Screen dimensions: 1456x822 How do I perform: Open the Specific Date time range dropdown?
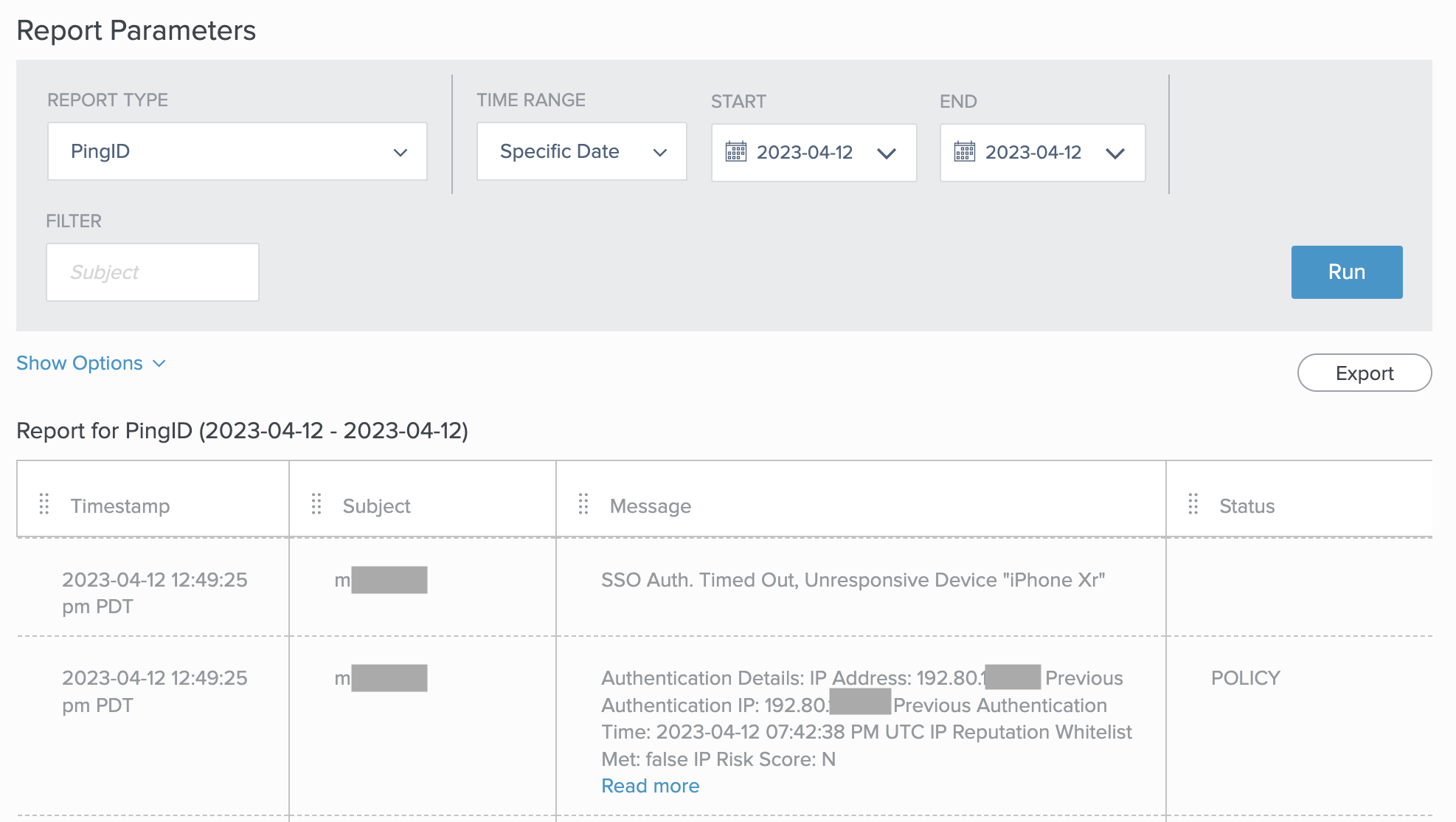(581, 152)
